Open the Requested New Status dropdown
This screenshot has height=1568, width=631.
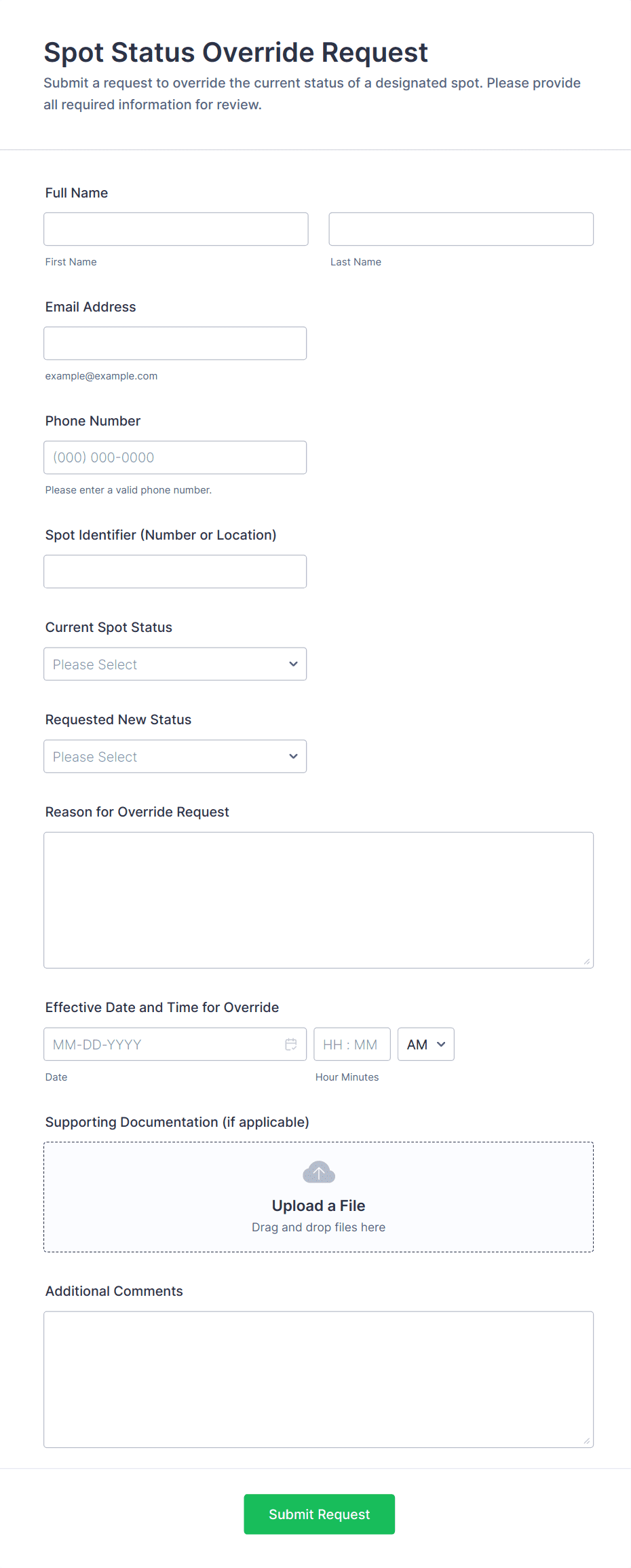(x=175, y=757)
